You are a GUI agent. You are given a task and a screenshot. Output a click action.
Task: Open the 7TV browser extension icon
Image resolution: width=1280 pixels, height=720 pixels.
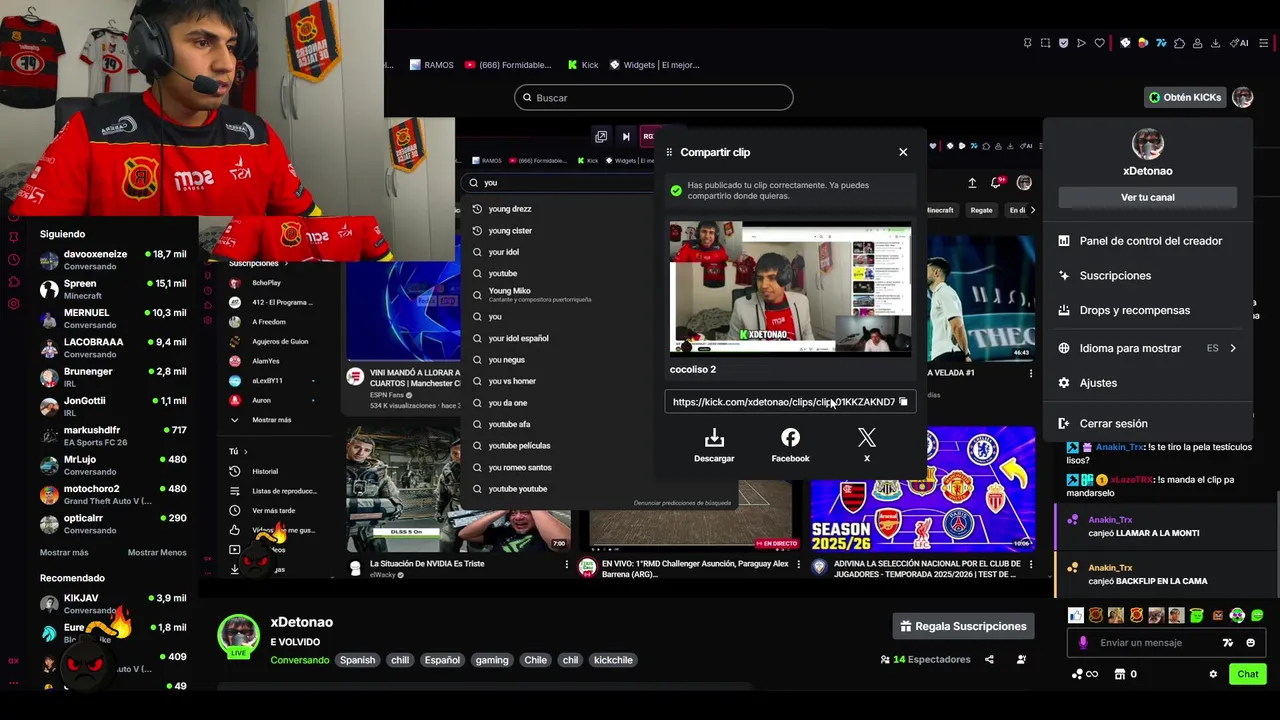(x=1161, y=43)
